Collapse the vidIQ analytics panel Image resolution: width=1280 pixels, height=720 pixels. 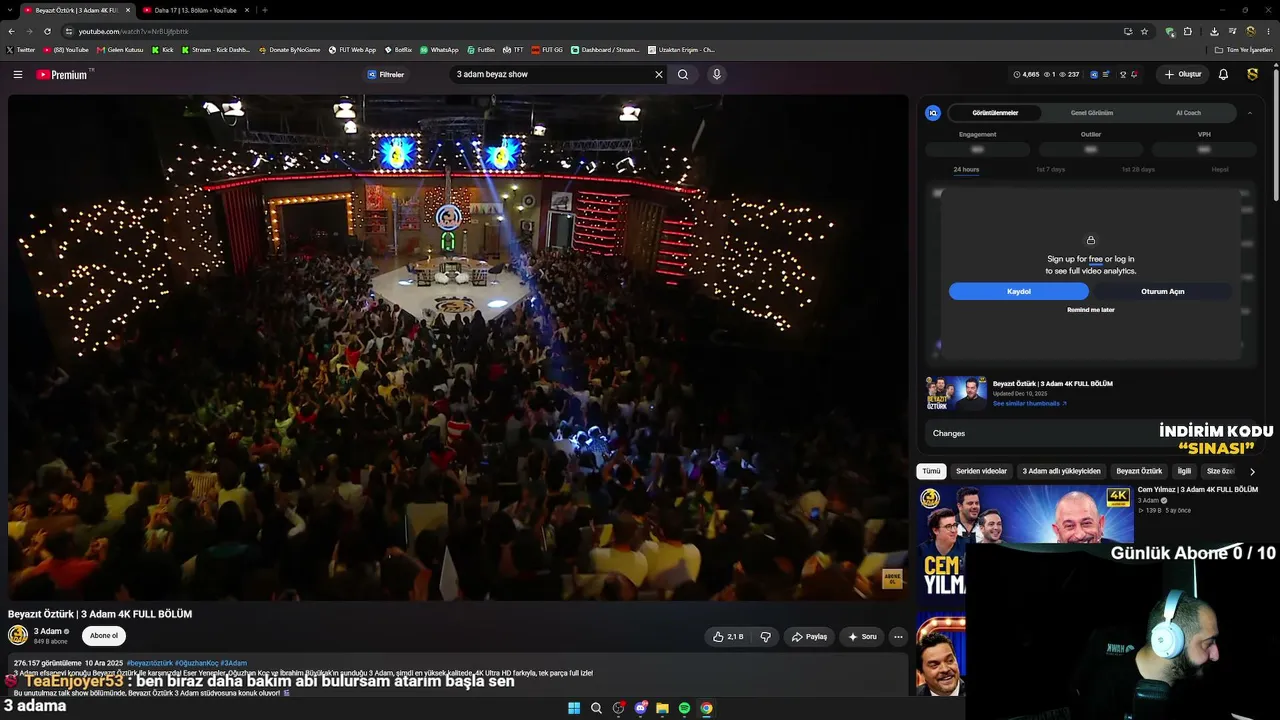point(1249,113)
